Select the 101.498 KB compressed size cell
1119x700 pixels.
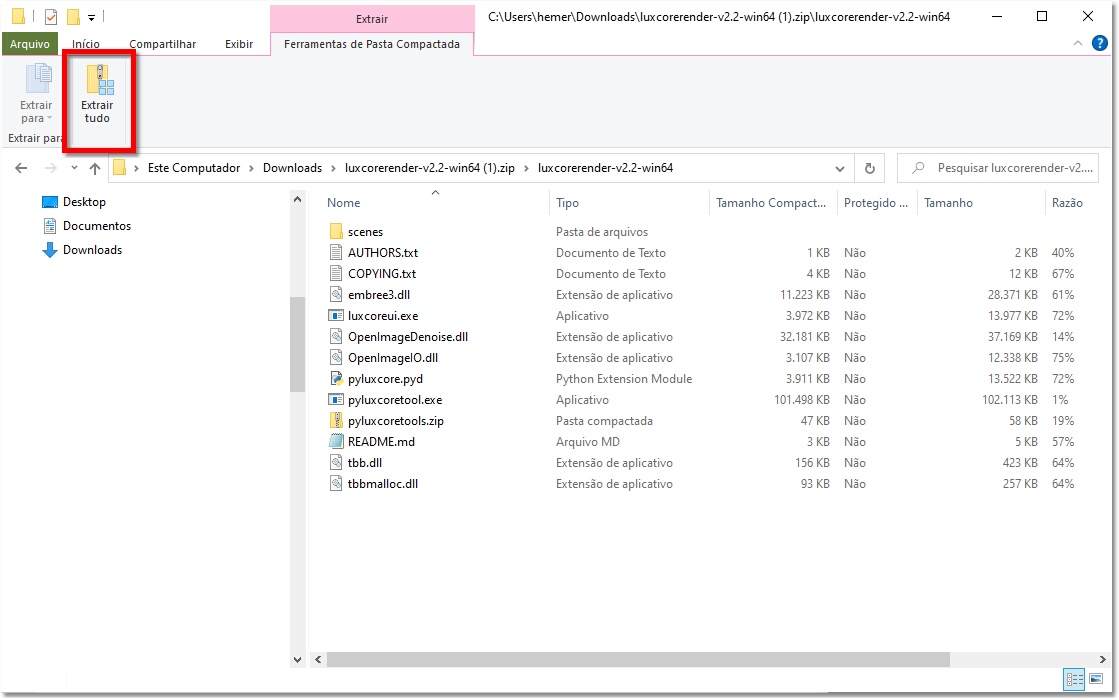(801, 400)
